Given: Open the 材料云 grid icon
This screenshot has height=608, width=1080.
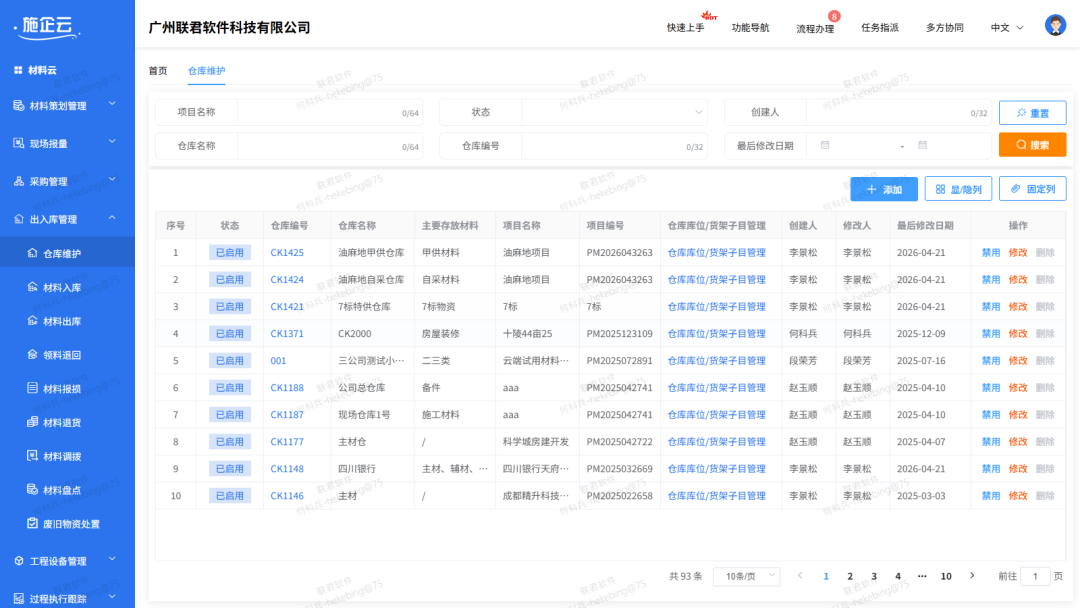Looking at the screenshot, I should pos(18,70).
